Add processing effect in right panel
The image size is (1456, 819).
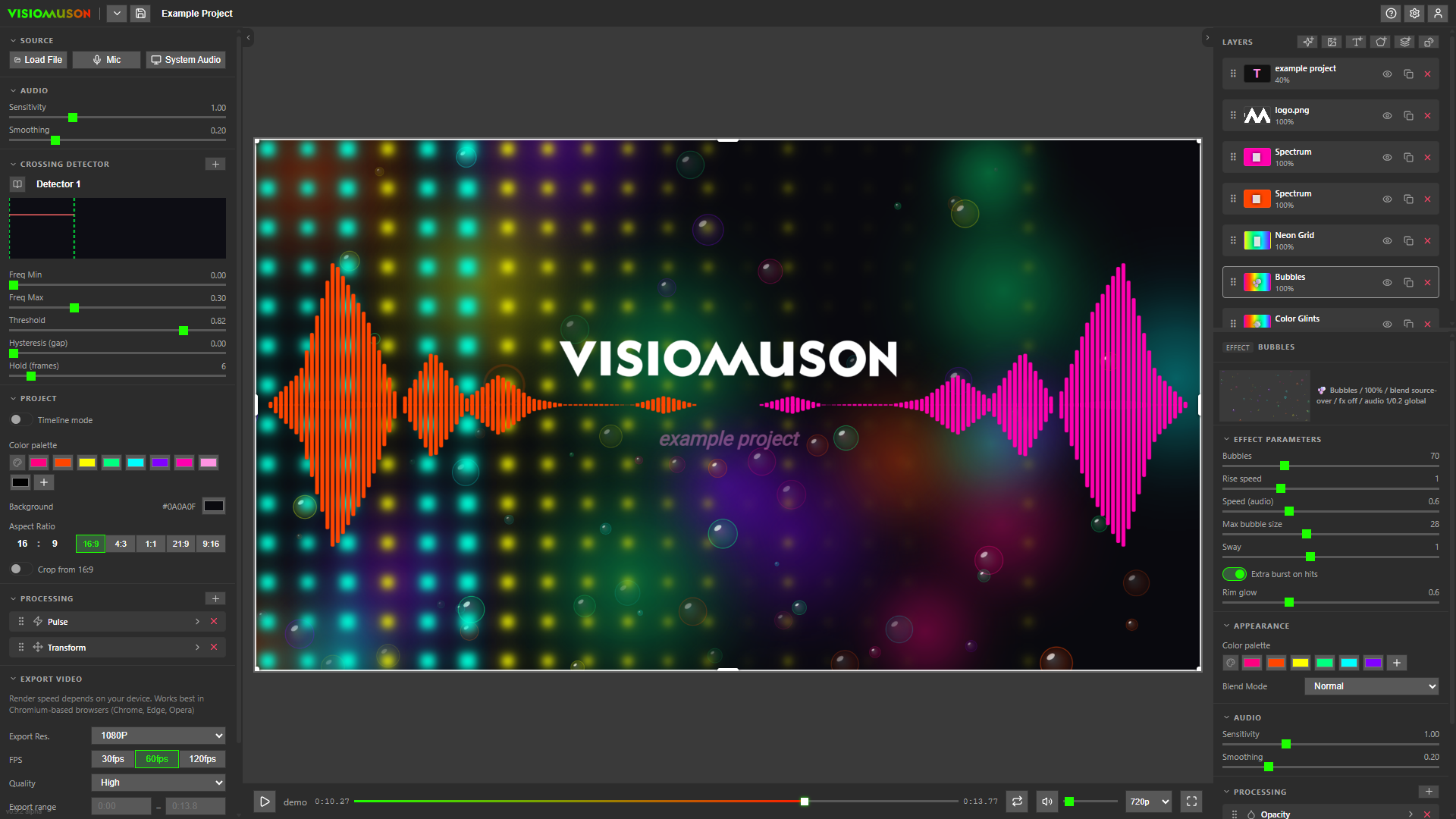[x=1429, y=792]
